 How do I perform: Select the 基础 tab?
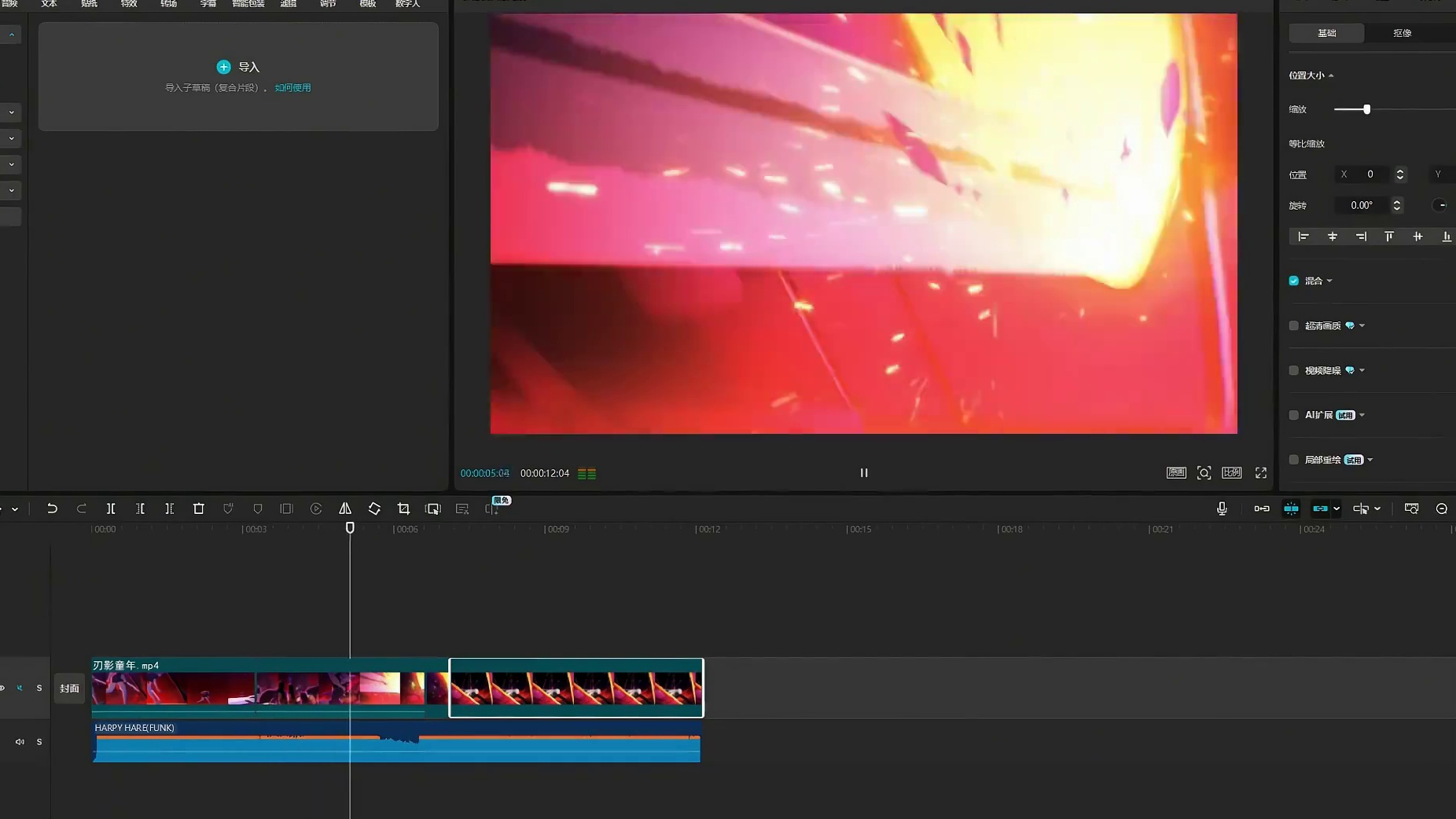click(x=1327, y=33)
